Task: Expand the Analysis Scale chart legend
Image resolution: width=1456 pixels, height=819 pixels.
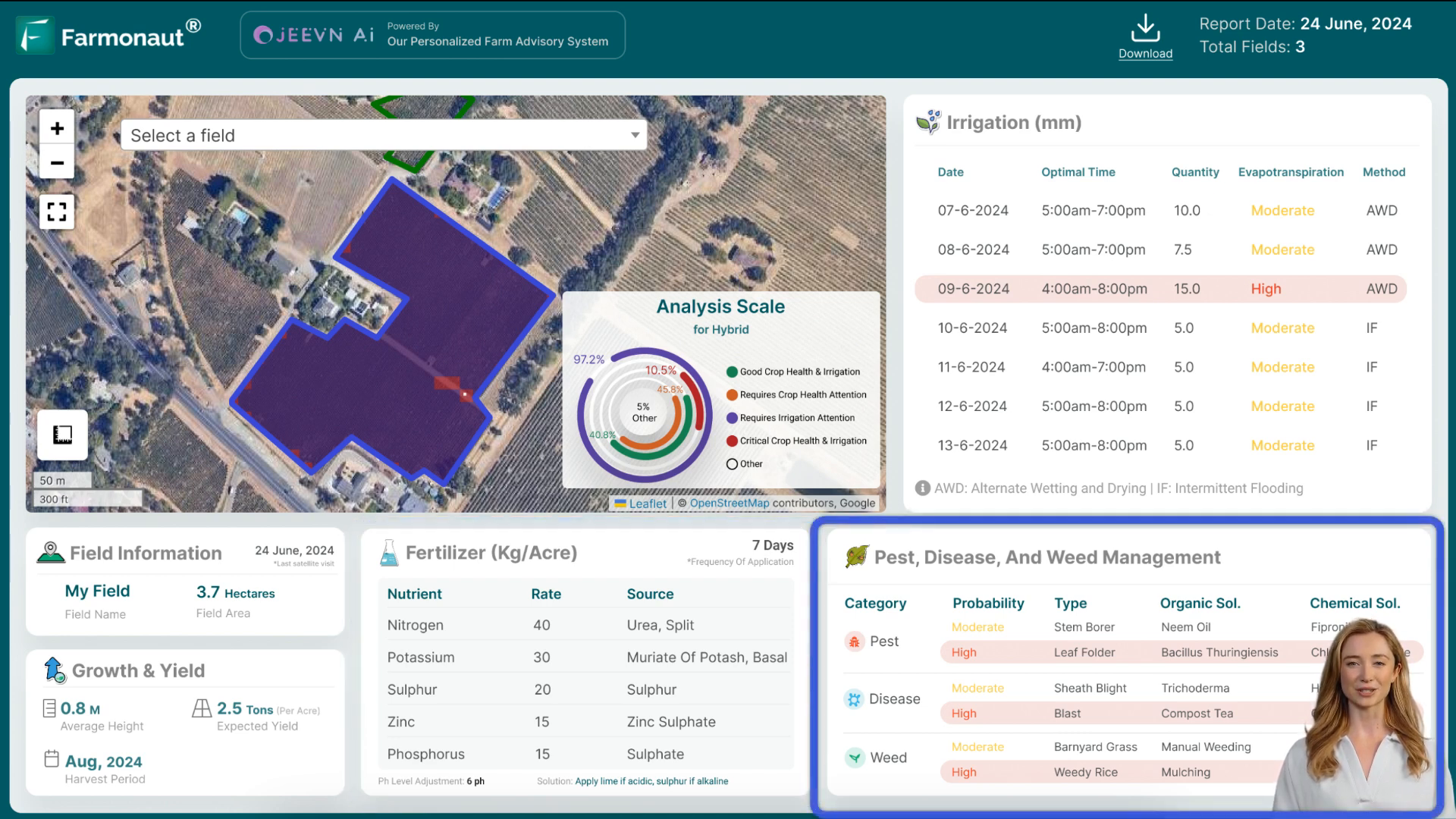Action: pyautogui.click(x=732, y=463)
